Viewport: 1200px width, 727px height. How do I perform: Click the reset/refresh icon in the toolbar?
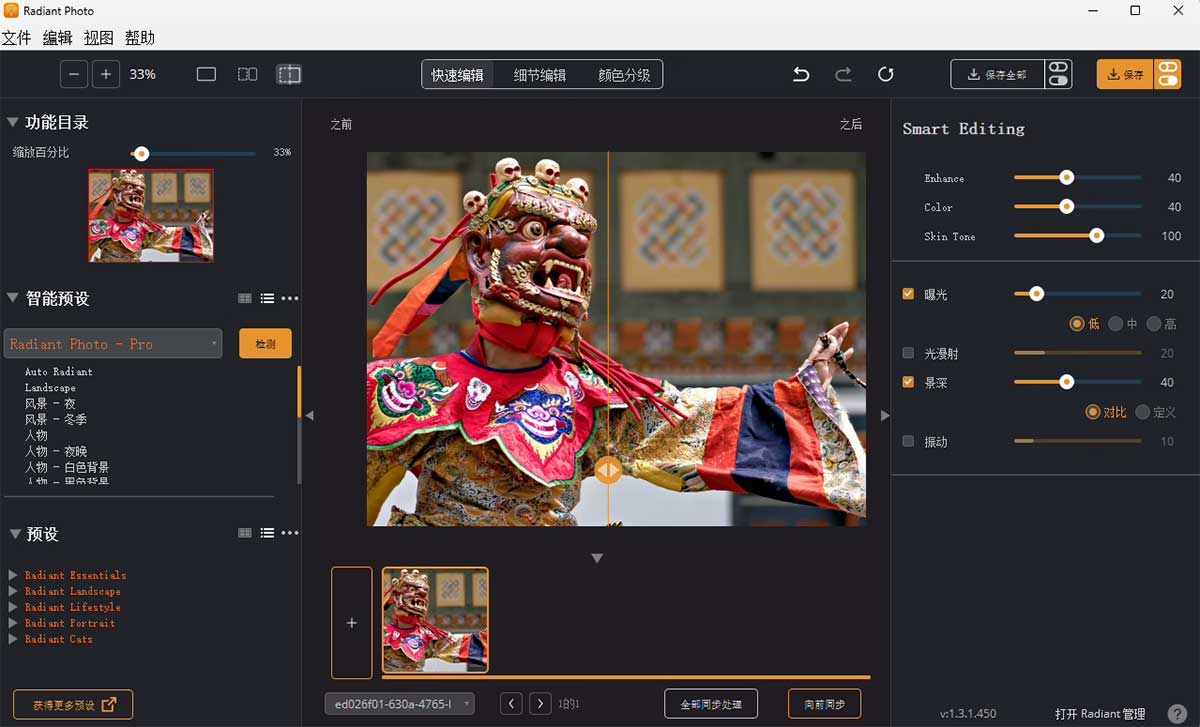885,73
